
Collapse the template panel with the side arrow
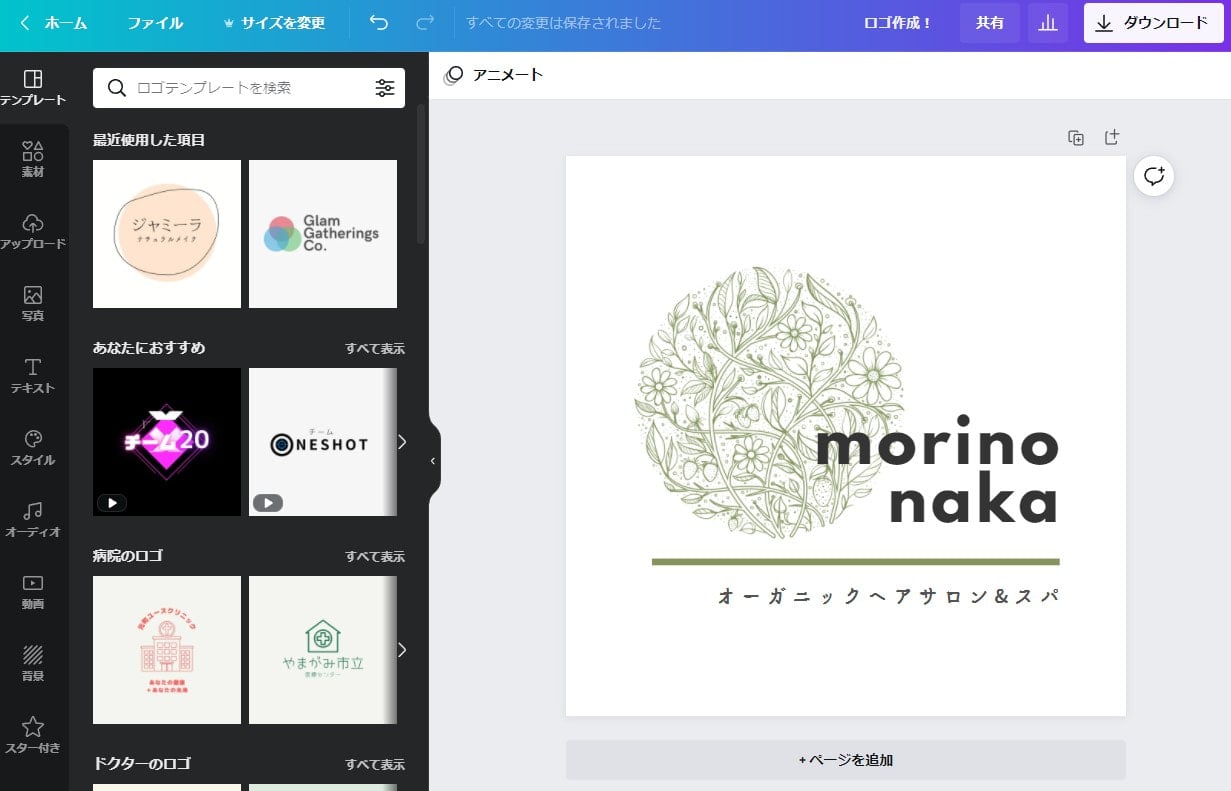click(x=432, y=461)
